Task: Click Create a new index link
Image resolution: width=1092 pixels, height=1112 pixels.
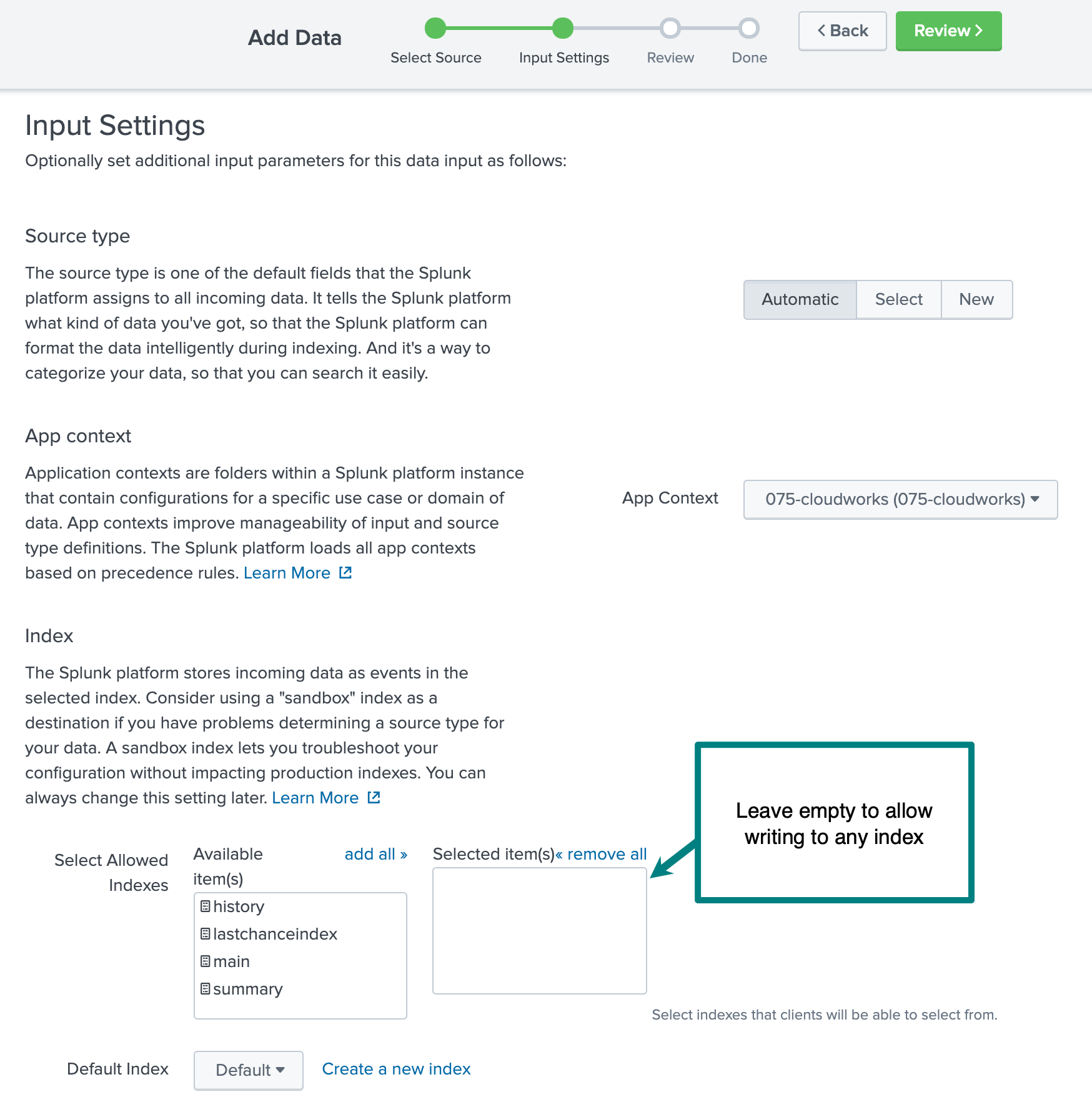Action: [x=396, y=1069]
